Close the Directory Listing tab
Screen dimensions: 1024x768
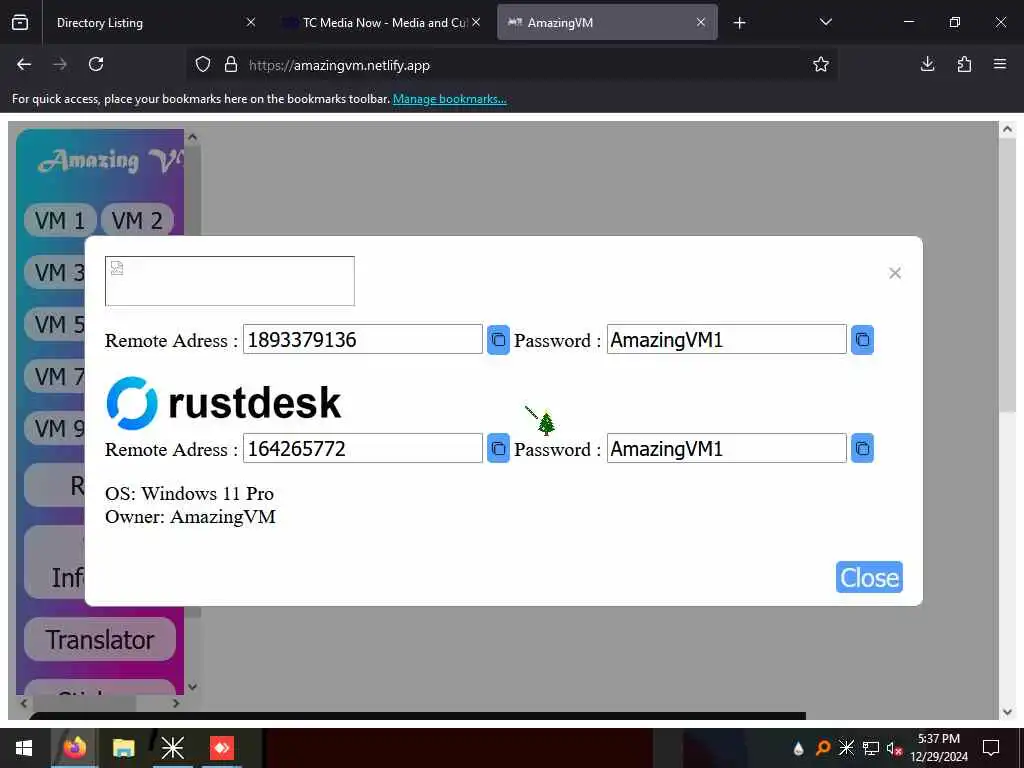251,22
